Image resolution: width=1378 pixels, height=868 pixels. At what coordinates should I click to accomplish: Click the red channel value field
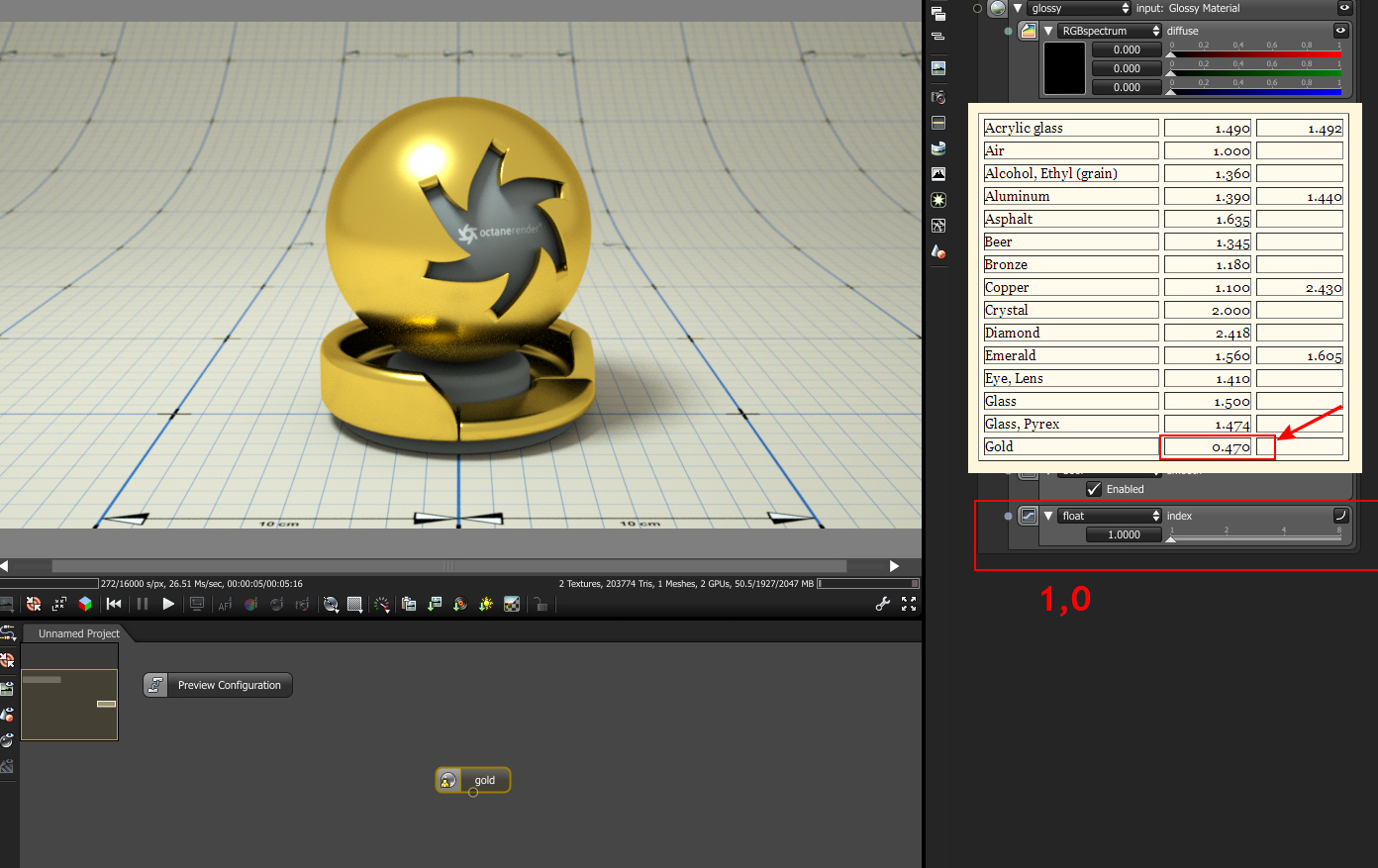[x=1127, y=49]
